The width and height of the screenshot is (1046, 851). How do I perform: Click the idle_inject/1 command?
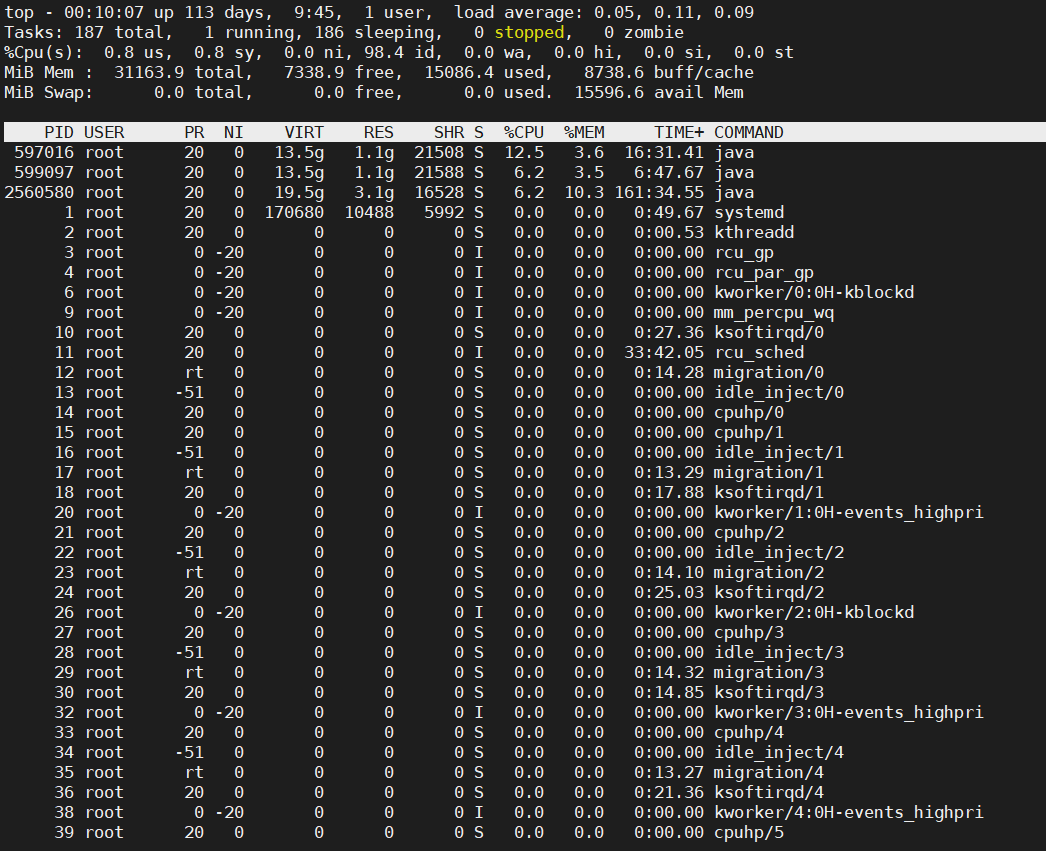[x=779, y=453]
